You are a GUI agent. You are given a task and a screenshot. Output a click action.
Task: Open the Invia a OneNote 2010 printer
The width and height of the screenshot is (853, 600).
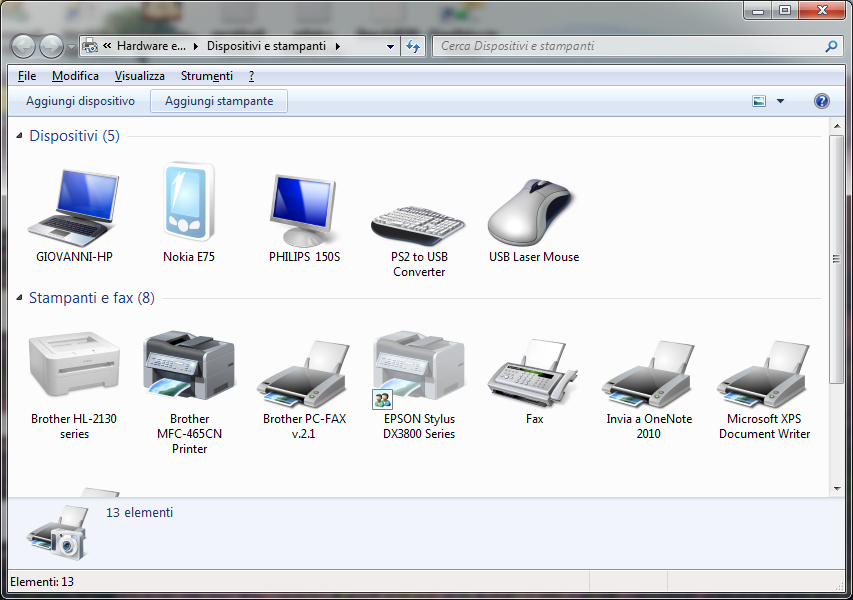tap(648, 370)
